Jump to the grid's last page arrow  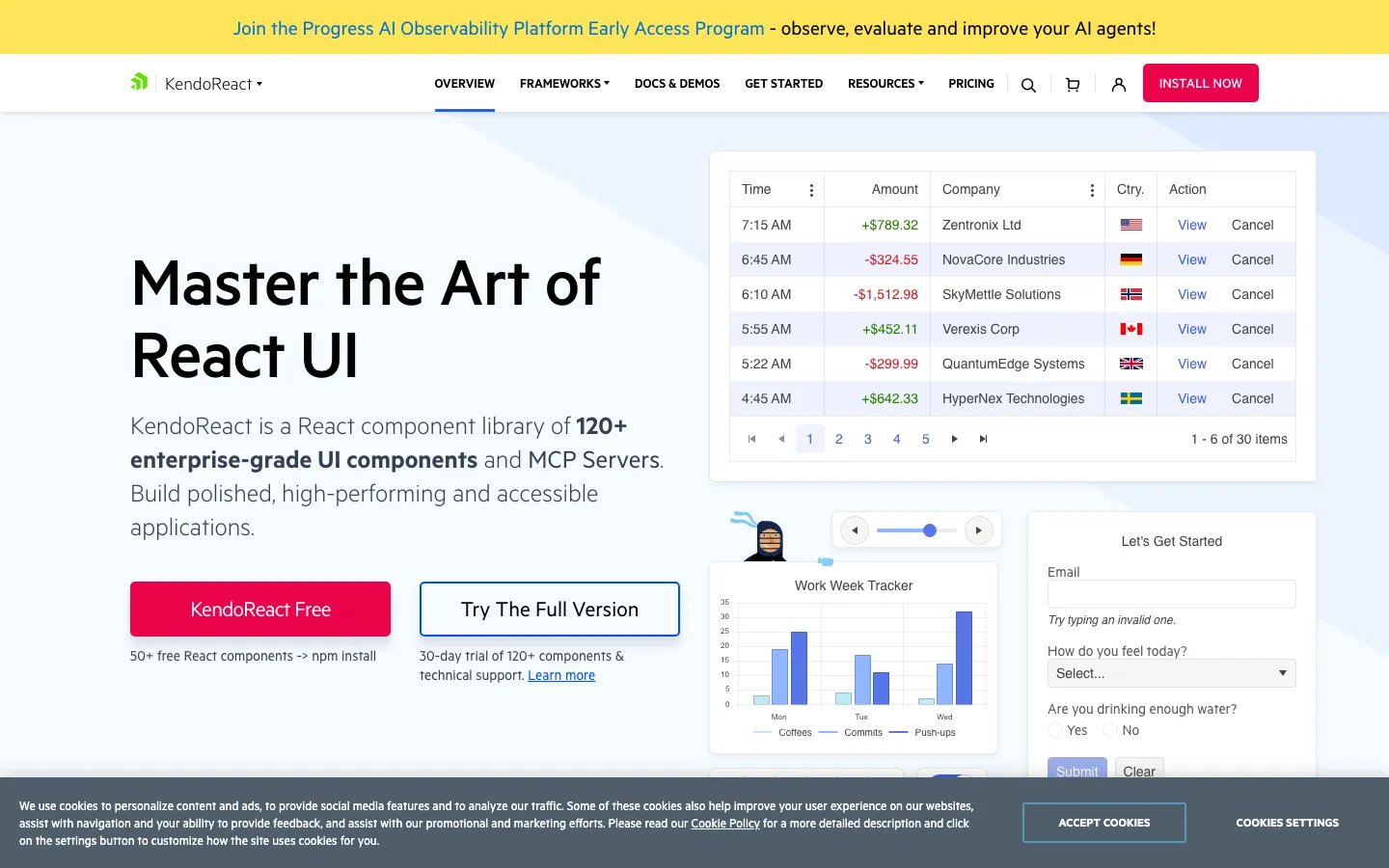pos(984,439)
